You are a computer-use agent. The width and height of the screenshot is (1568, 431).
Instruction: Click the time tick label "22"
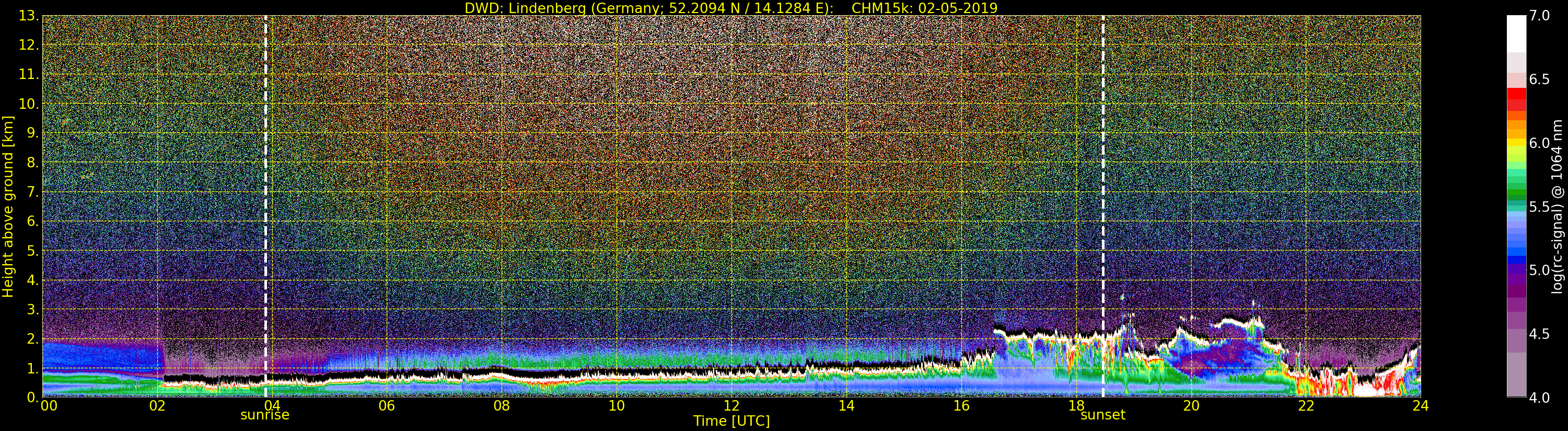pyautogui.click(x=1306, y=405)
